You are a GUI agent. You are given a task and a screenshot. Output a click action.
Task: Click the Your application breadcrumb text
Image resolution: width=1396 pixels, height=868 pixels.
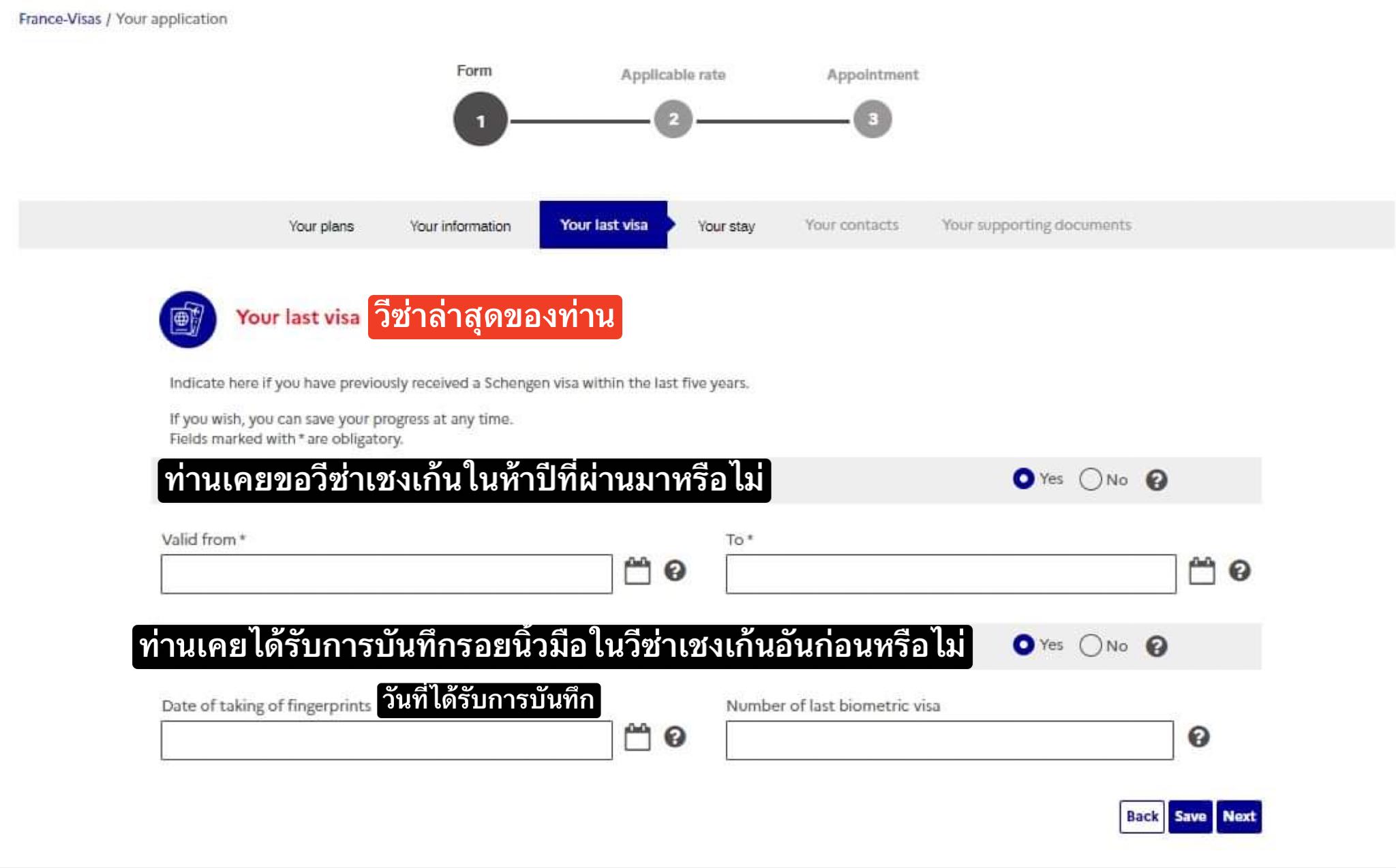171,18
